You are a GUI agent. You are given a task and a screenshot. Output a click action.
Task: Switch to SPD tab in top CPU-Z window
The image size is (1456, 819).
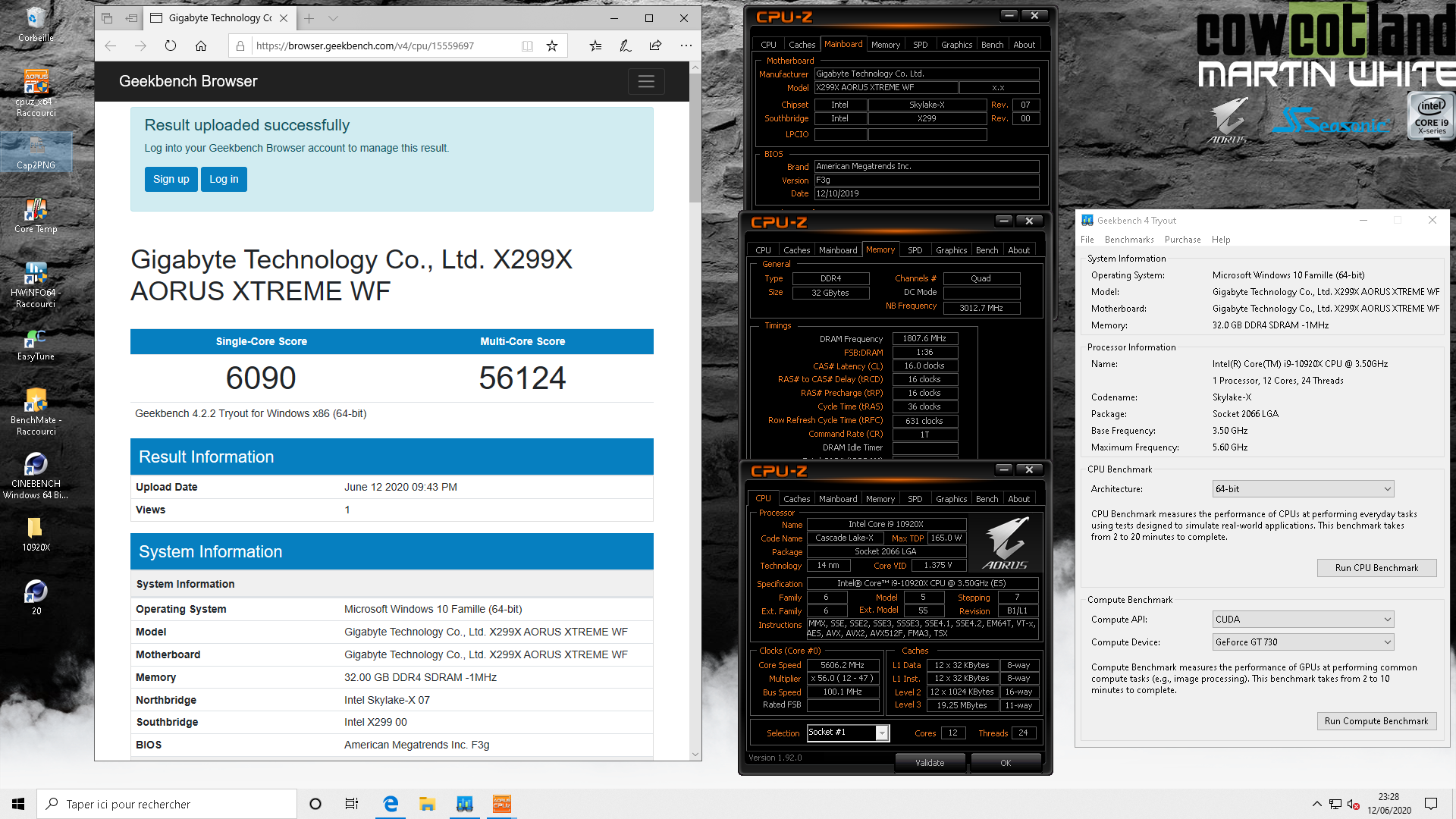(x=920, y=45)
